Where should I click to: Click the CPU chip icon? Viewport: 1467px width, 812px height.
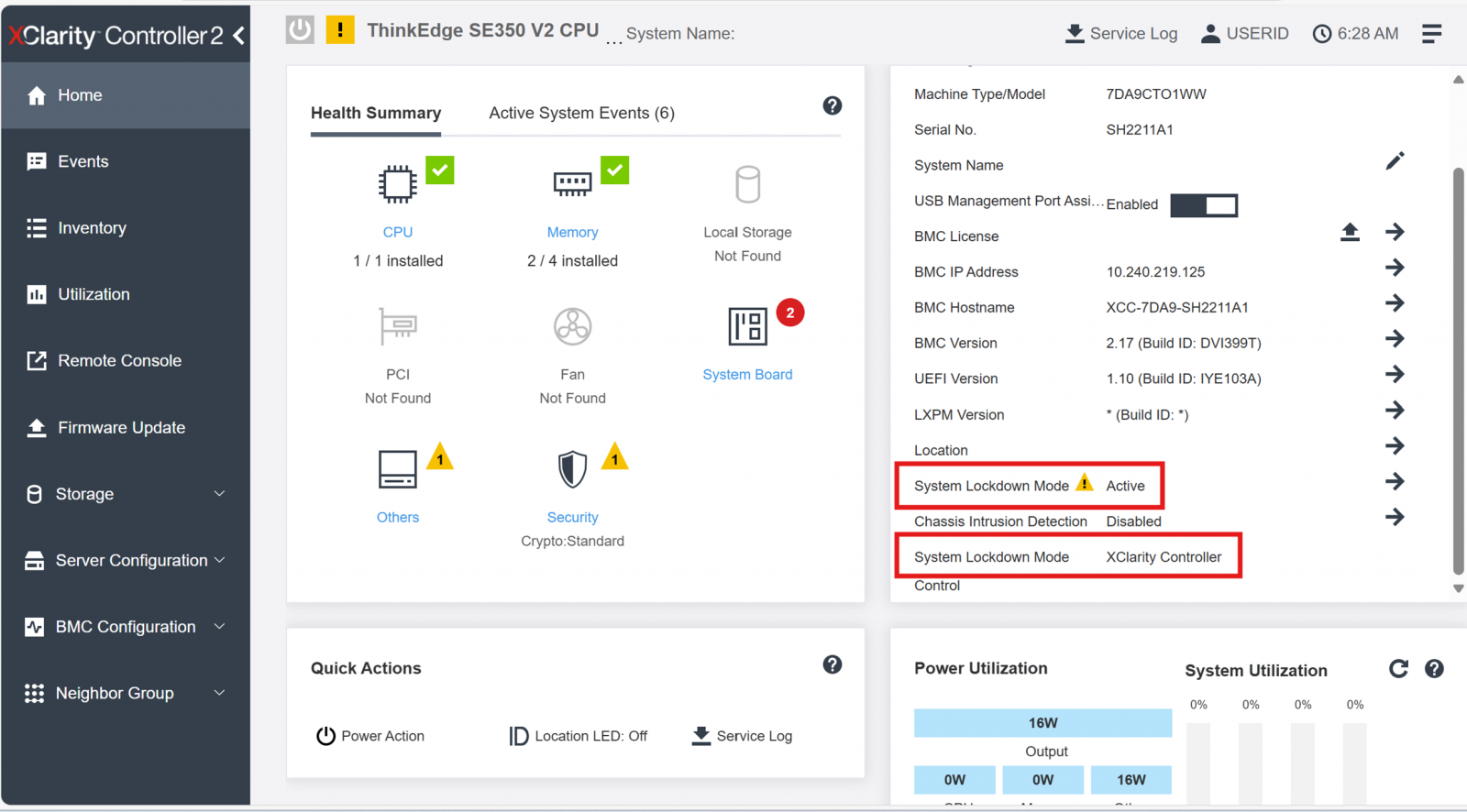point(398,184)
